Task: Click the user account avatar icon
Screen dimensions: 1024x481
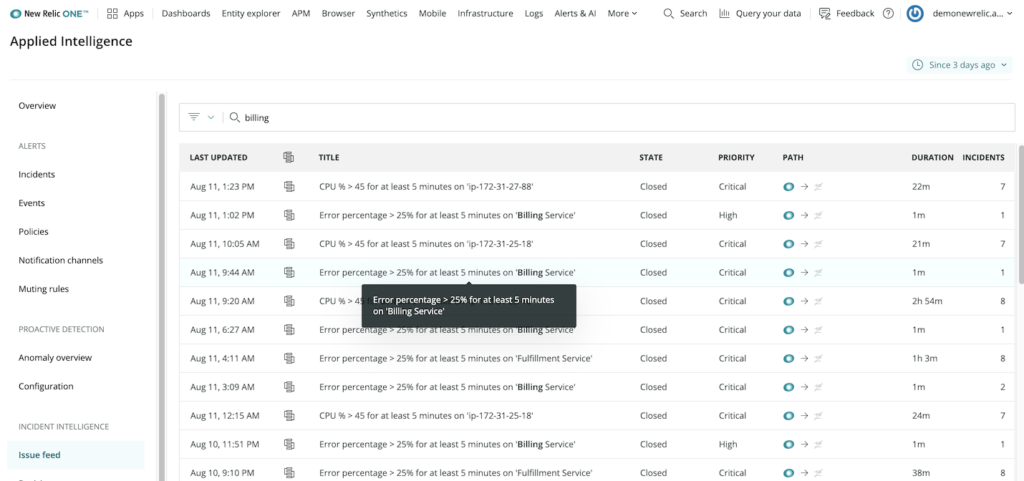Action: (915, 13)
